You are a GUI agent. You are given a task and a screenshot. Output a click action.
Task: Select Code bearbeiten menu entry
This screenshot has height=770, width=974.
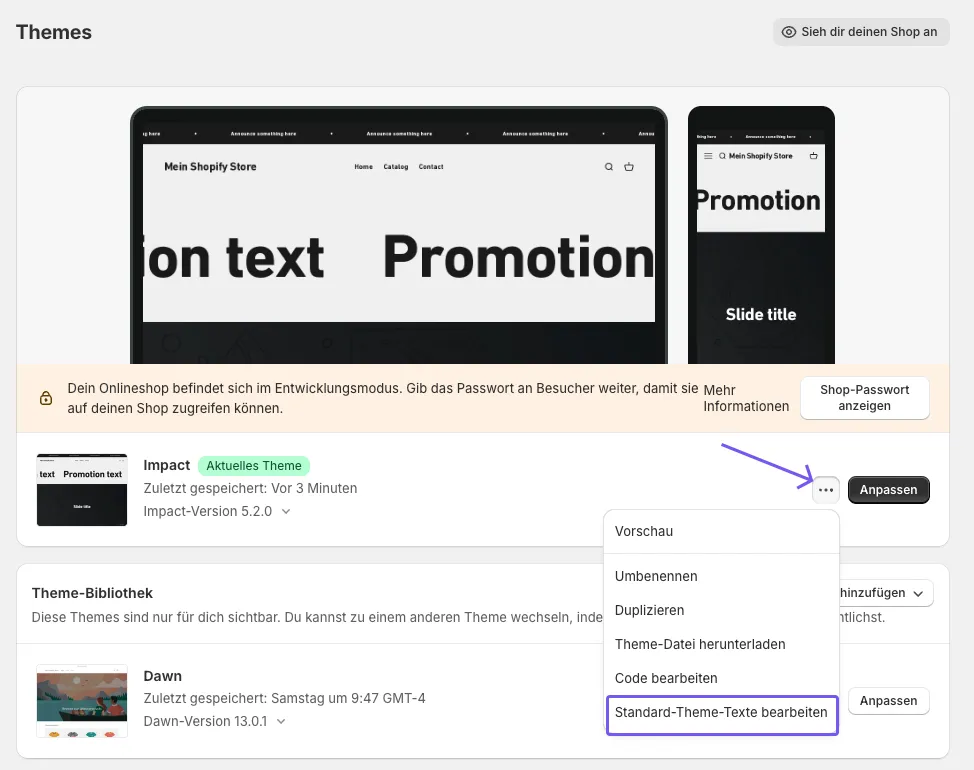pyautogui.click(x=721, y=679)
